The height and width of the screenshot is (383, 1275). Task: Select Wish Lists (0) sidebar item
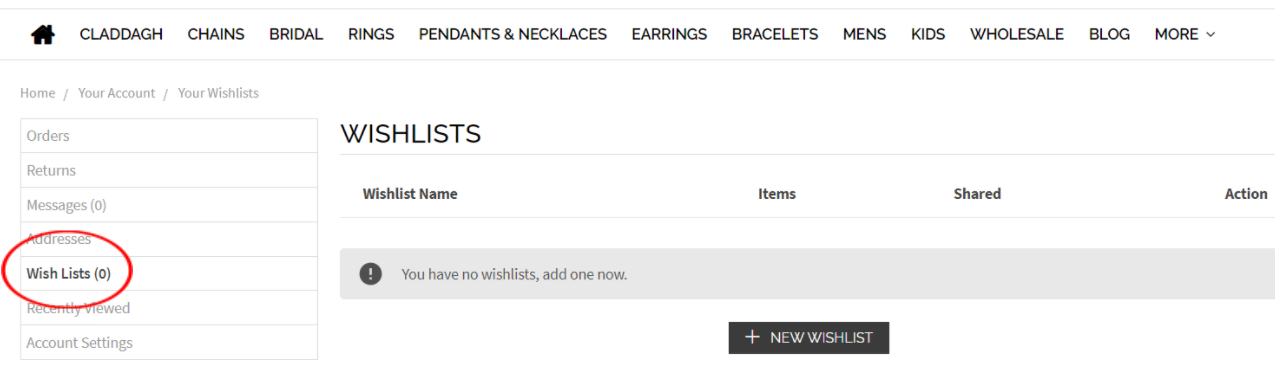coord(169,273)
